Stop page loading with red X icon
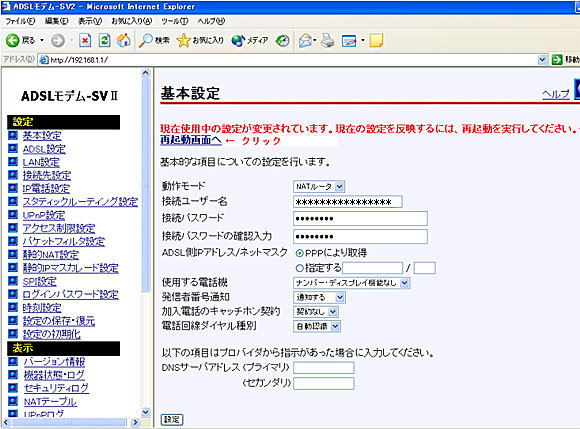The height and width of the screenshot is (429, 580). tap(85, 40)
